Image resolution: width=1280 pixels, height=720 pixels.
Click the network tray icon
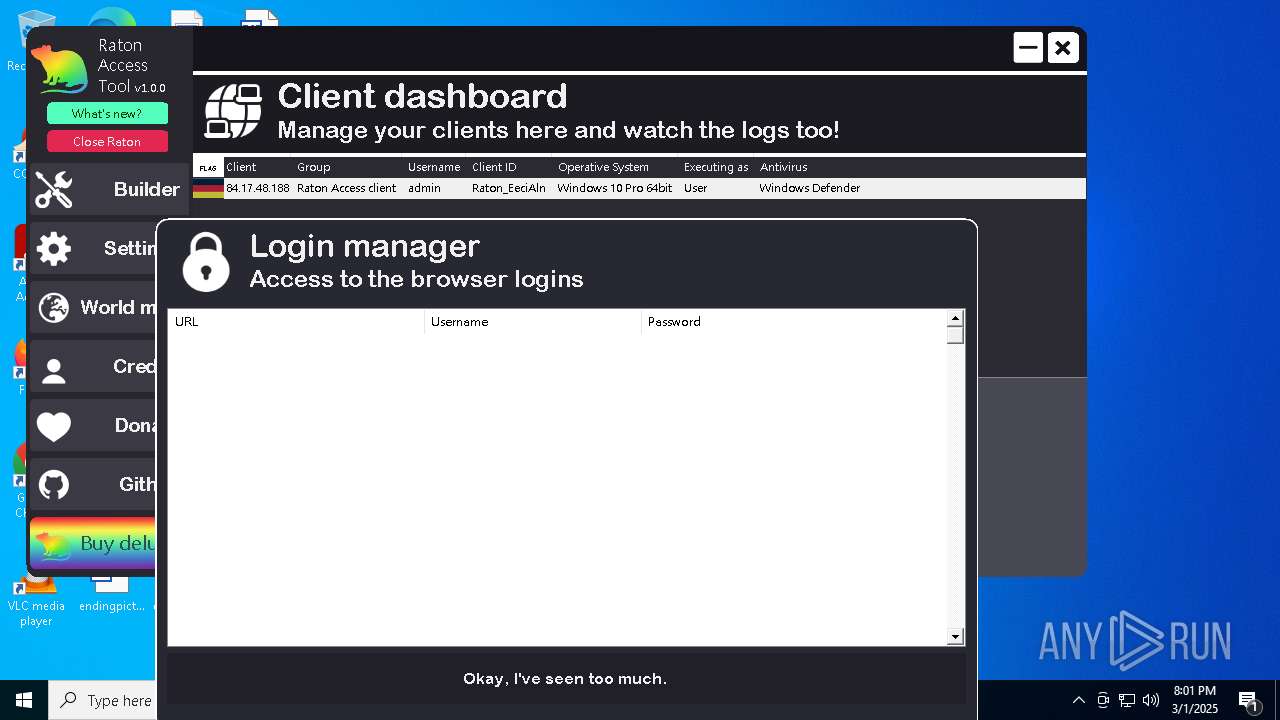pos(1127,700)
